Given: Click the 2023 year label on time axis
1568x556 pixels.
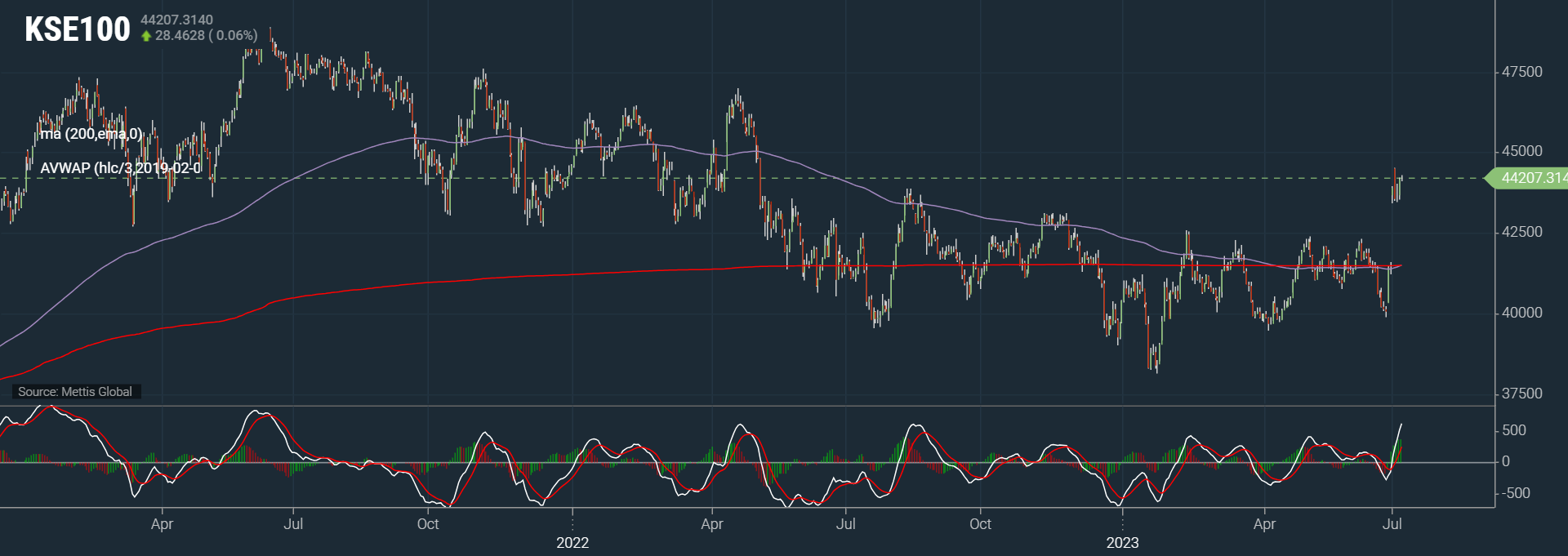Looking at the screenshot, I should [x=1122, y=543].
